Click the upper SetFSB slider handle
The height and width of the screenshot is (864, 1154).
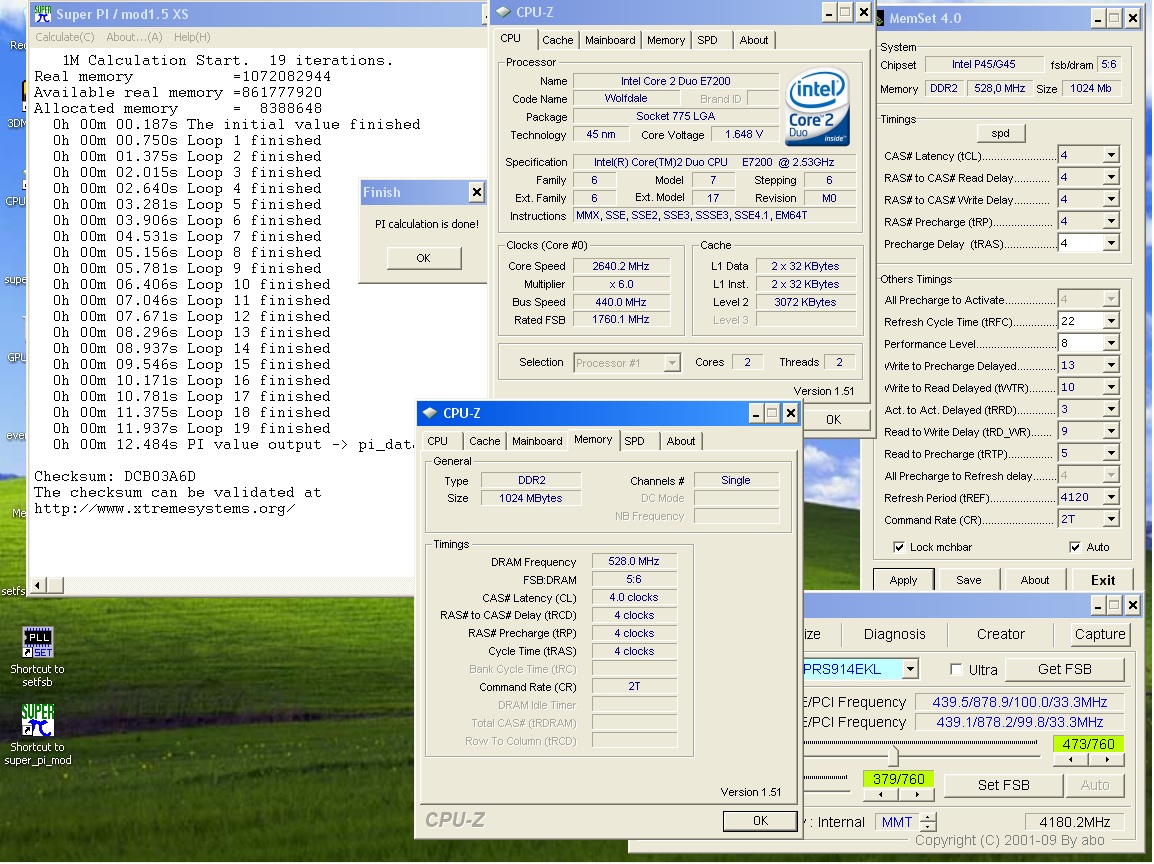[x=893, y=755]
